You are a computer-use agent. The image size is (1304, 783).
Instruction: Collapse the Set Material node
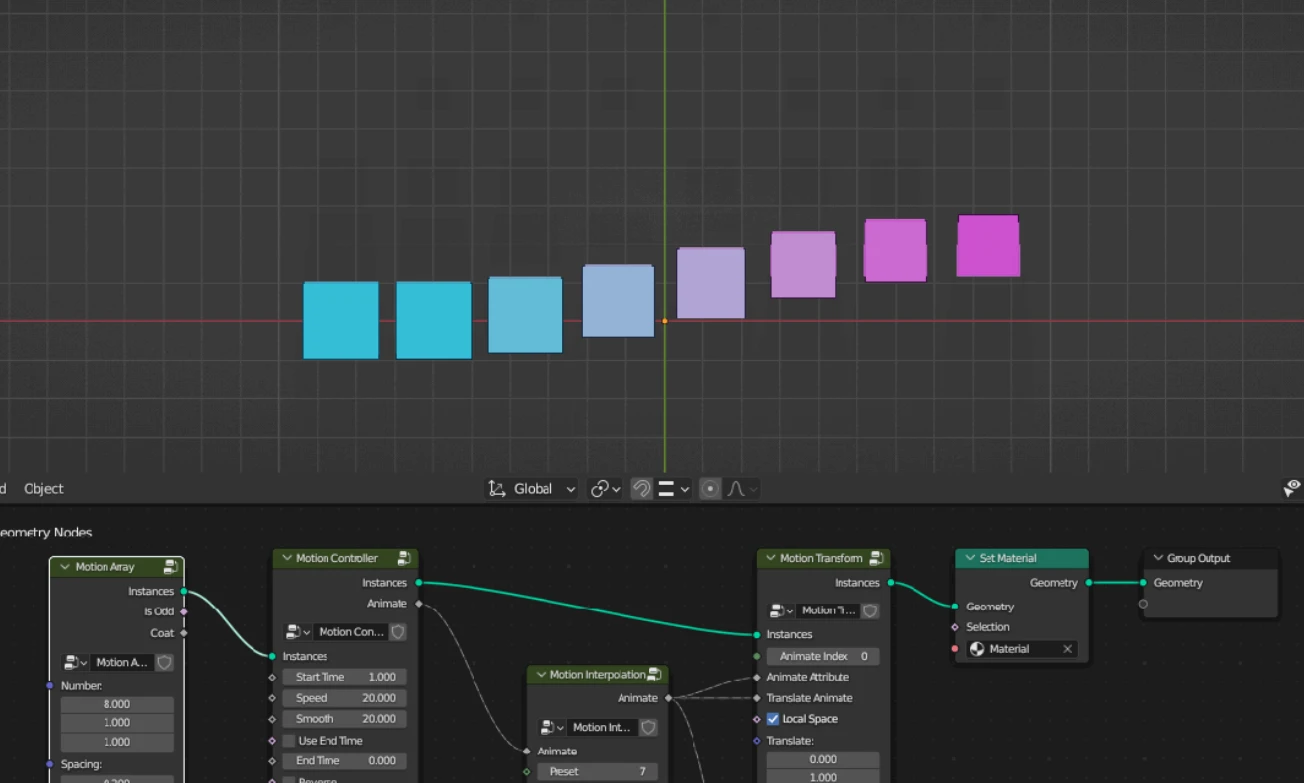coord(970,558)
